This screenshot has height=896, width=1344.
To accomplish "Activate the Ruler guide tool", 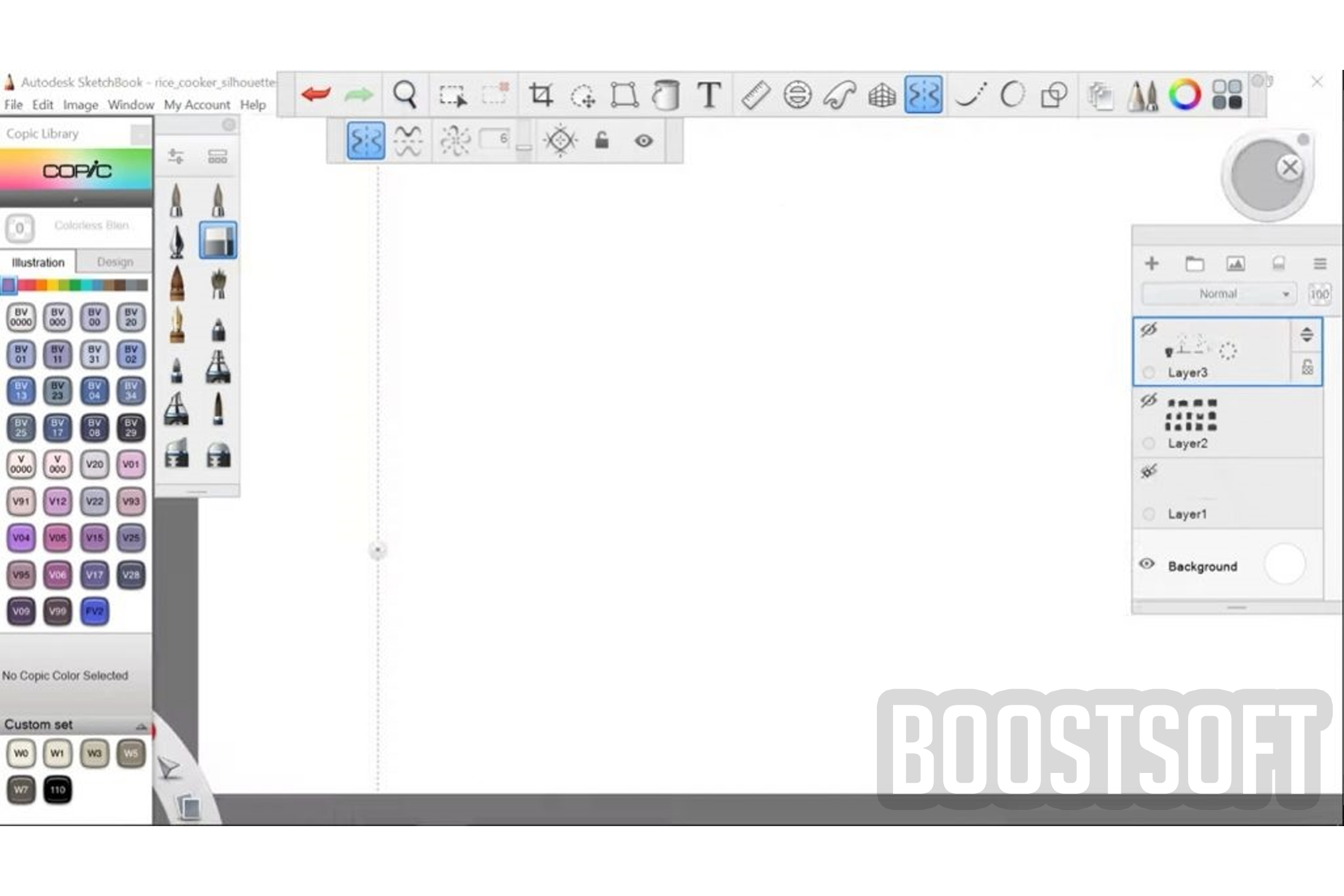I will pyautogui.click(x=755, y=95).
